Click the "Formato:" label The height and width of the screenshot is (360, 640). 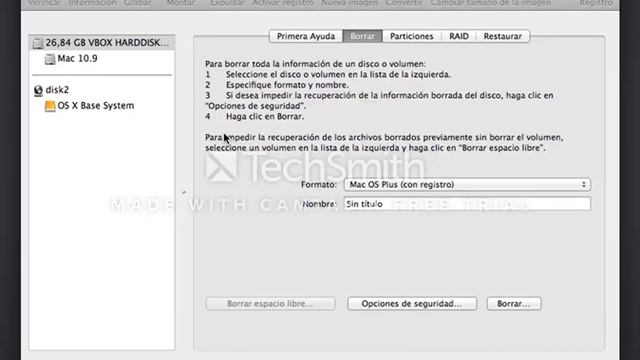[x=319, y=184]
